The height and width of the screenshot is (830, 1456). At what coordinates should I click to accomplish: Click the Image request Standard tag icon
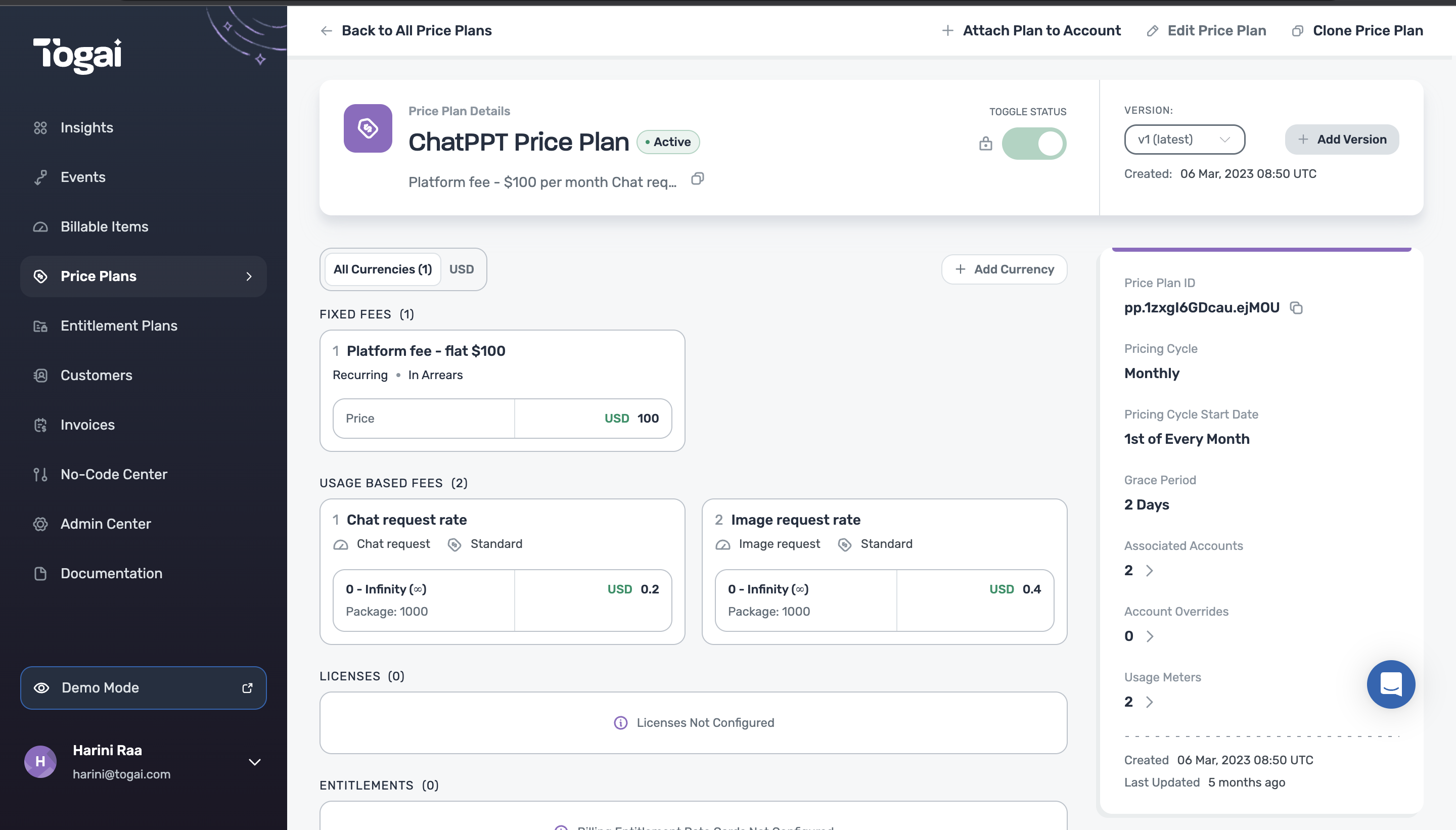tap(844, 544)
